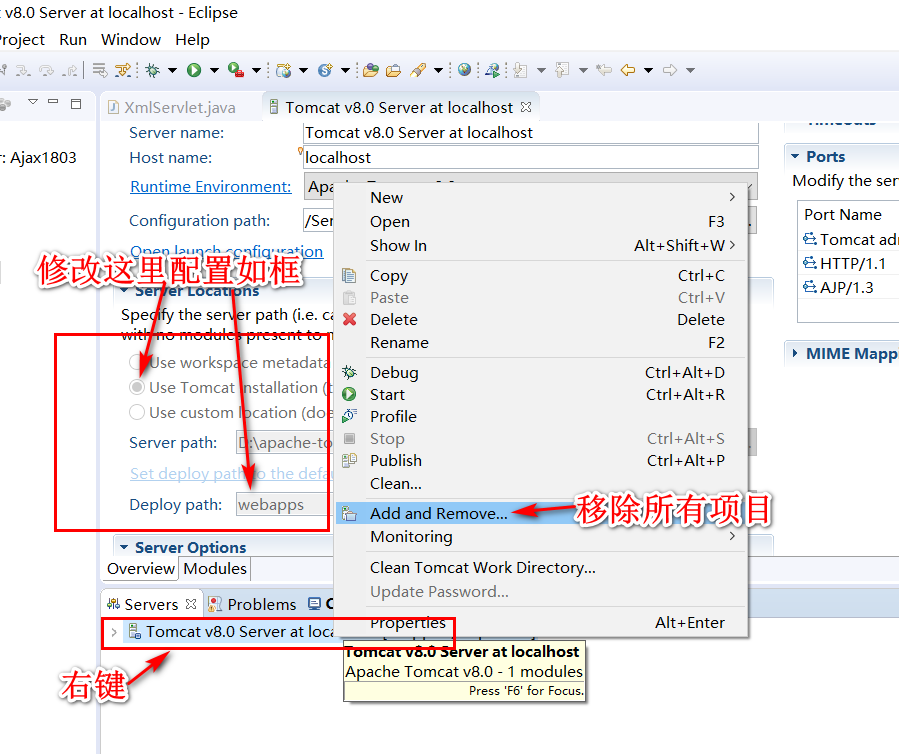Choose Copy from the context menu

coord(541,276)
